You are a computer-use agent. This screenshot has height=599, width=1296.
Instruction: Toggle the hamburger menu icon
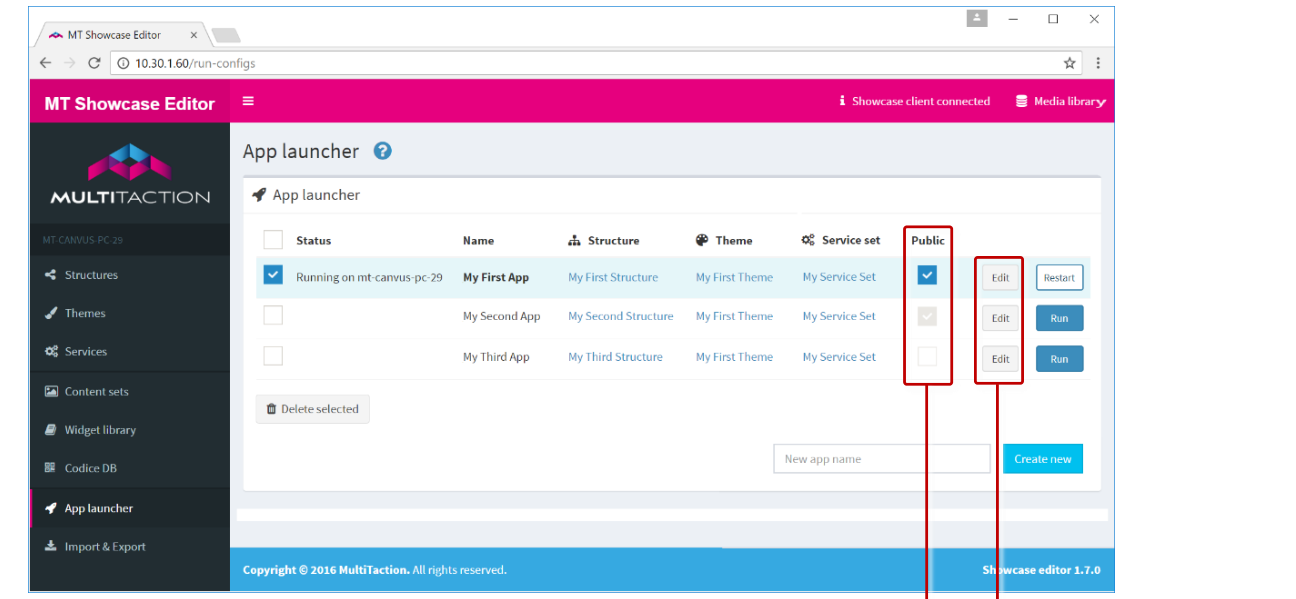point(248,101)
